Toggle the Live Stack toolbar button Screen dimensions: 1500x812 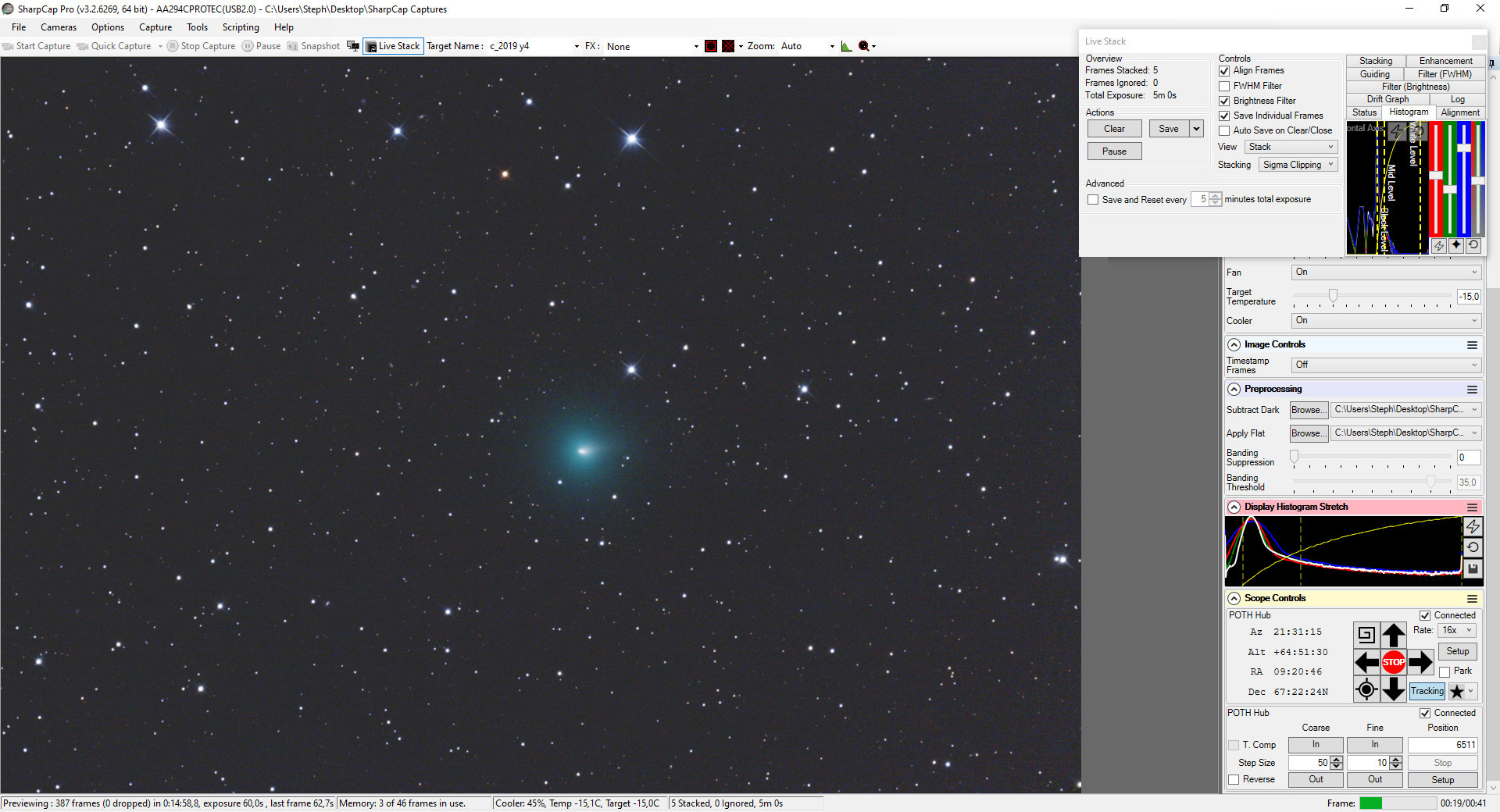[393, 46]
